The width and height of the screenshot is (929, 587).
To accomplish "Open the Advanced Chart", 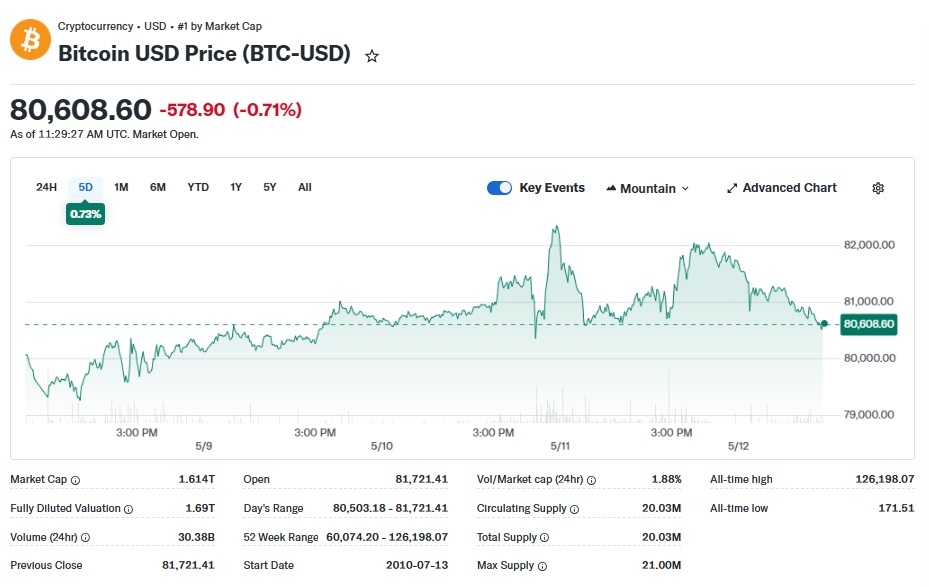I will pyautogui.click(x=781, y=188).
